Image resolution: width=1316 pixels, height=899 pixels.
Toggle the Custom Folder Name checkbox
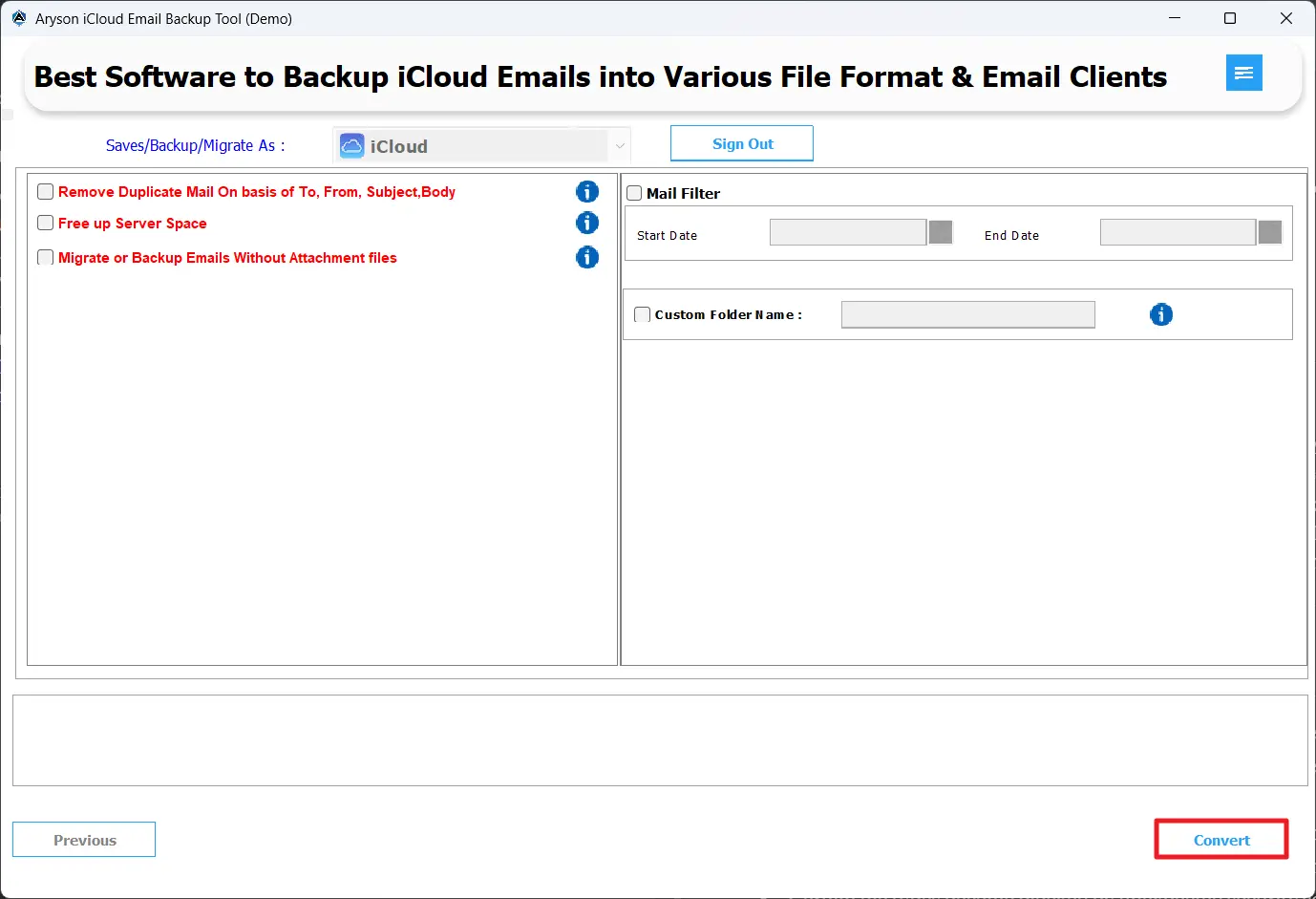coord(643,314)
